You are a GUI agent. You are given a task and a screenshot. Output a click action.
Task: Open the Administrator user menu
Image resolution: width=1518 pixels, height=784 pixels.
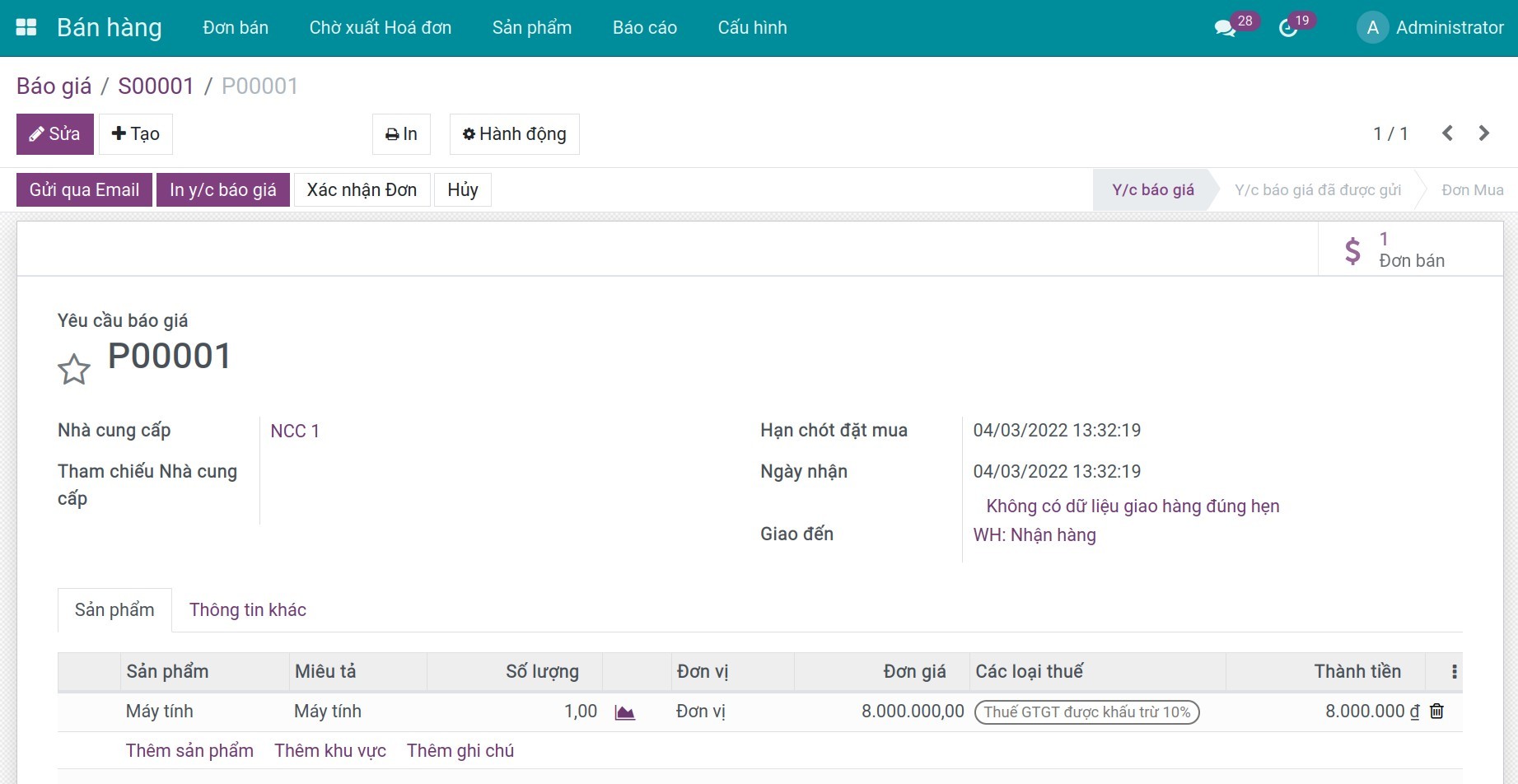tap(1431, 28)
